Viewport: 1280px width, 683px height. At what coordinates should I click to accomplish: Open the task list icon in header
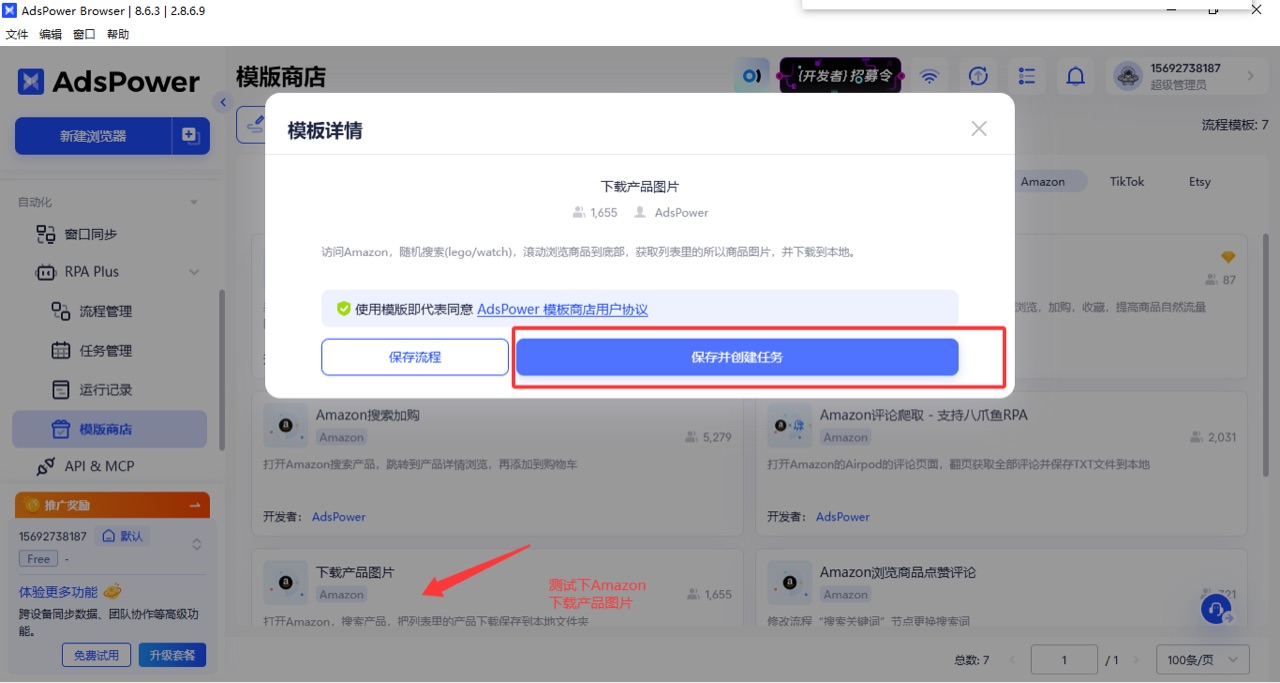click(x=1027, y=76)
